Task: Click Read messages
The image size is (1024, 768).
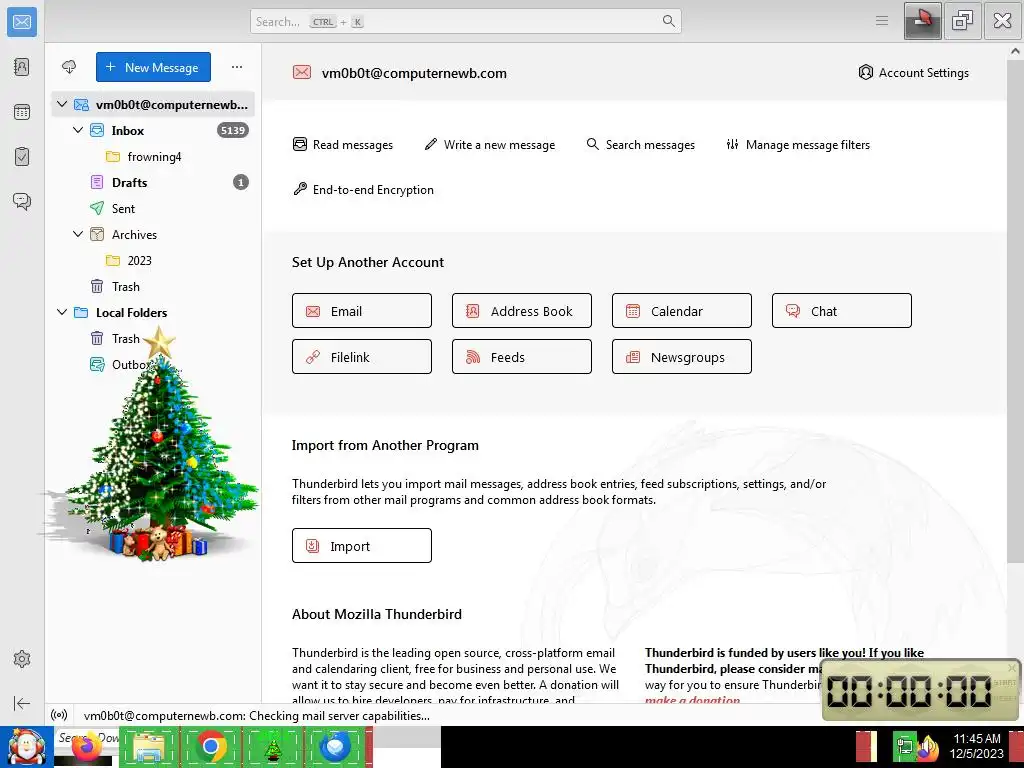Action: (x=343, y=144)
